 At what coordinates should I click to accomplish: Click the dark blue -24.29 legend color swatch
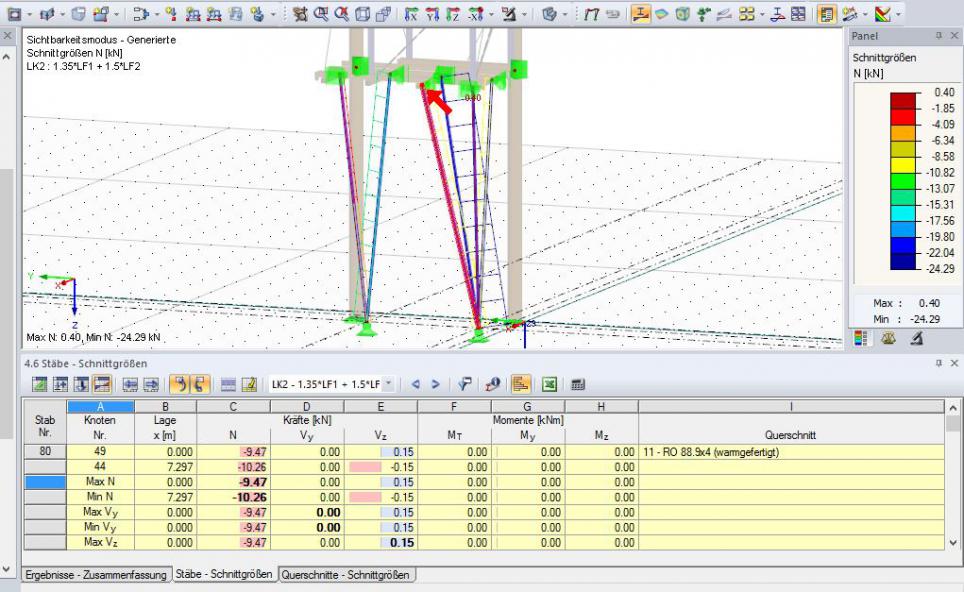[x=903, y=261]
